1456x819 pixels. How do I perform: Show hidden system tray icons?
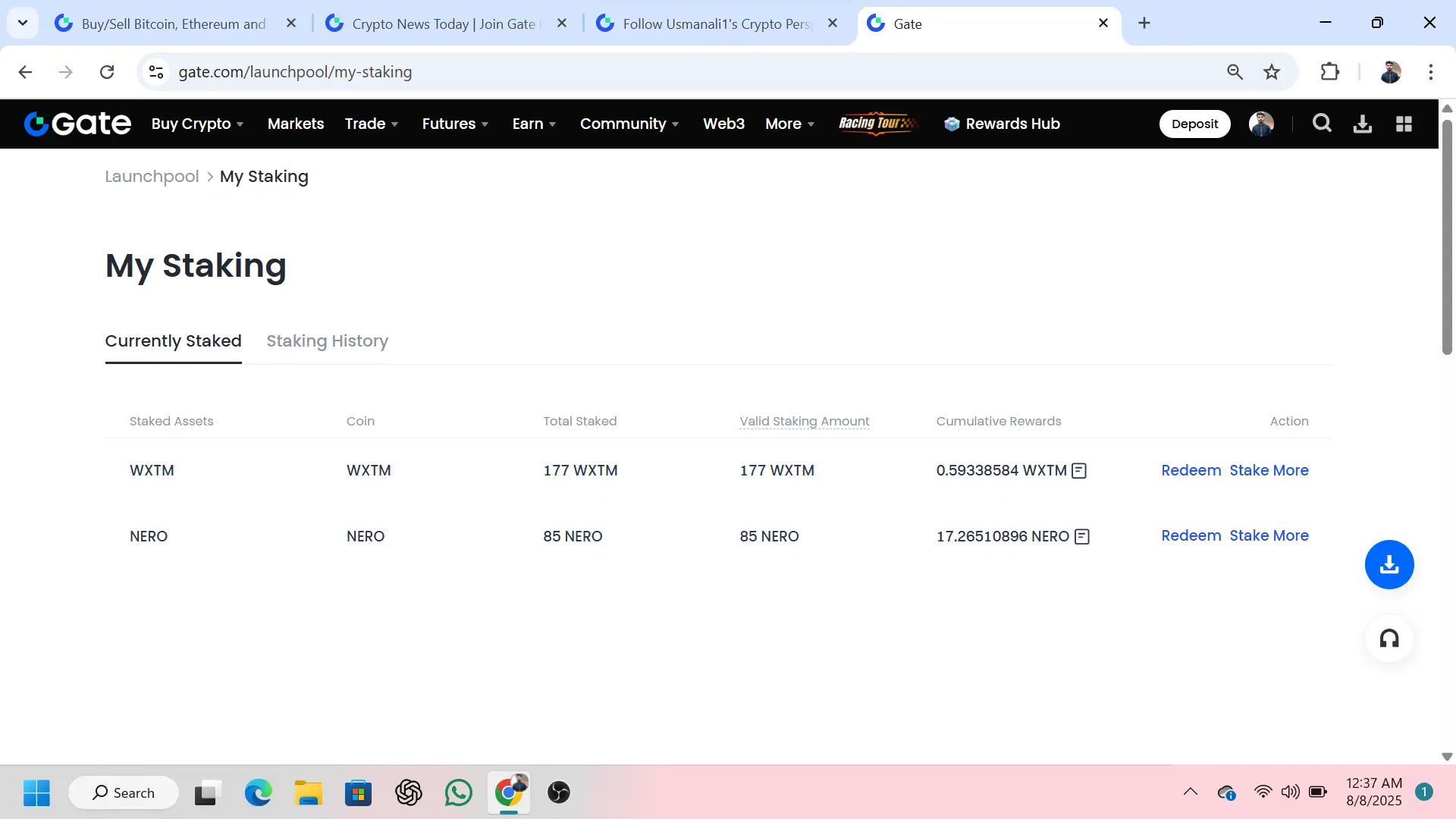pos(1191,792)
